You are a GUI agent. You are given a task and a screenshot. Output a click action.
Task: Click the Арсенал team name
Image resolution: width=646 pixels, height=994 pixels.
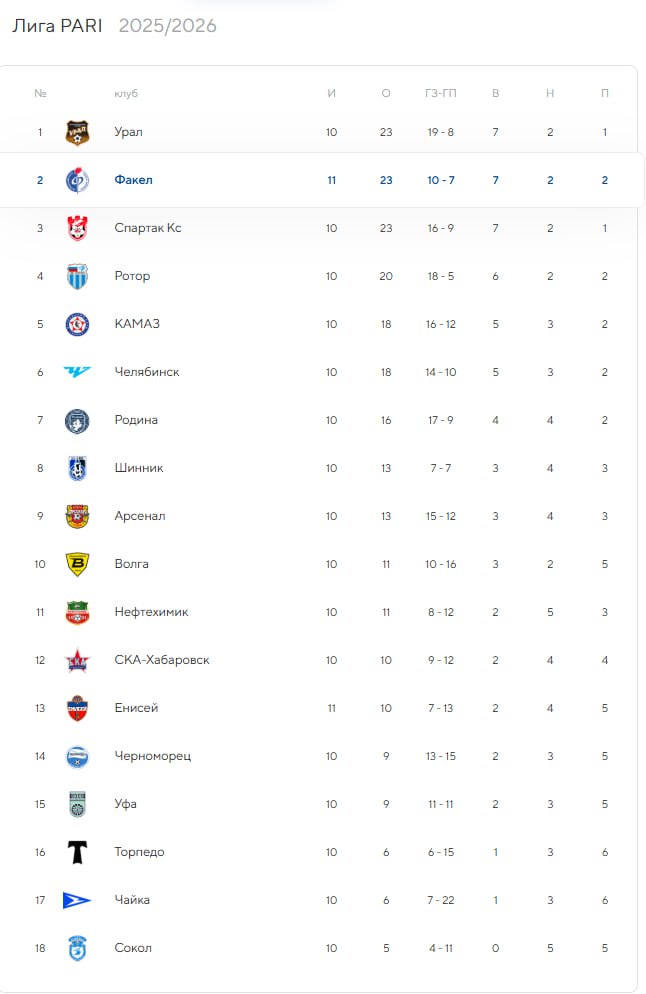pos(140,516)
